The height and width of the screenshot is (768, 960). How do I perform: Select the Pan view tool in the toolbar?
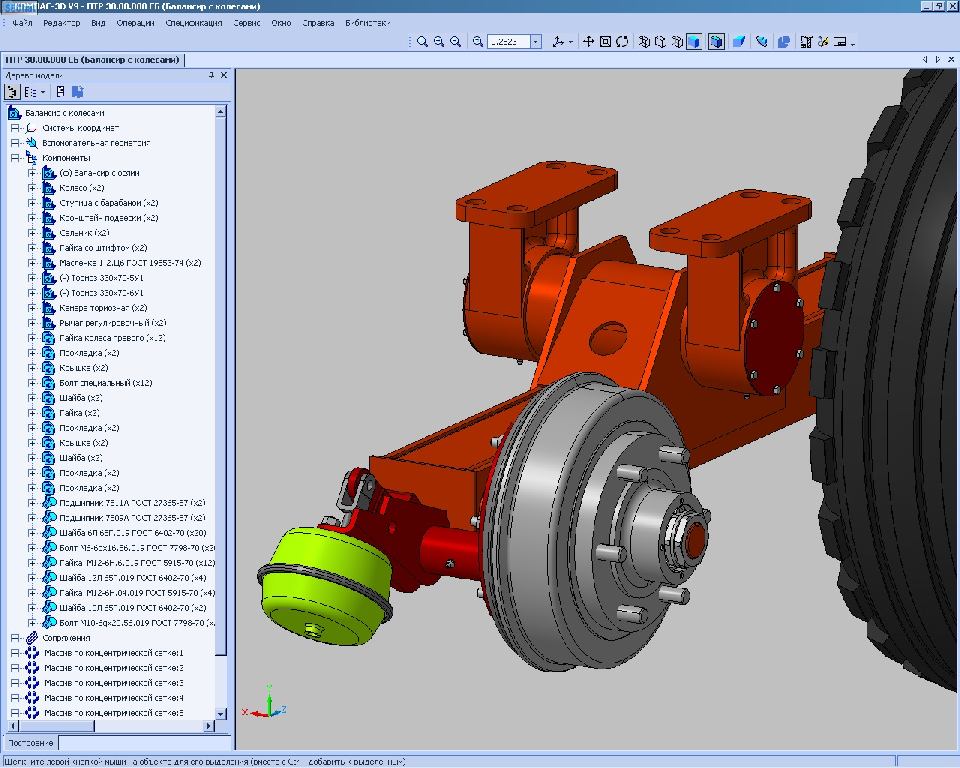pos(589,42)
